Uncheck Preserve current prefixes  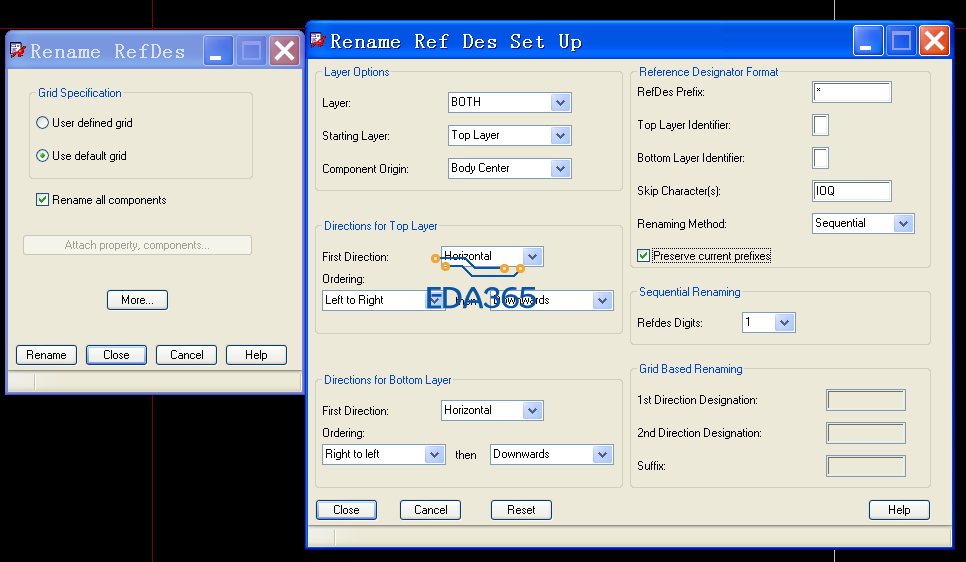[x=643, y=256]
